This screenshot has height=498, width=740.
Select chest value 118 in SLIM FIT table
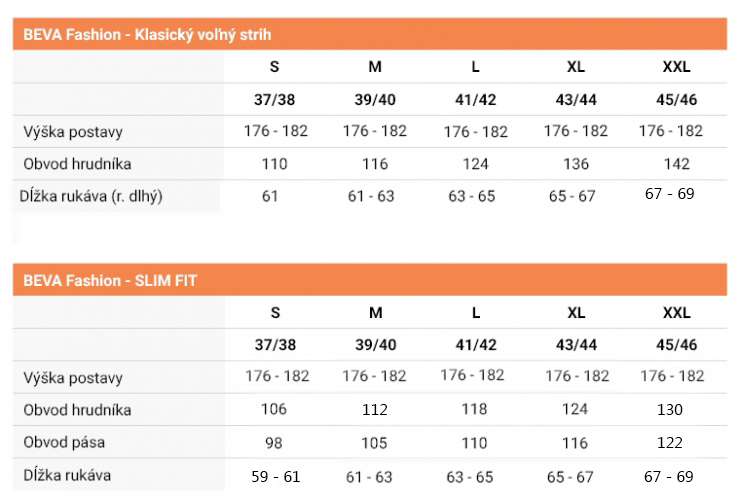472,409
